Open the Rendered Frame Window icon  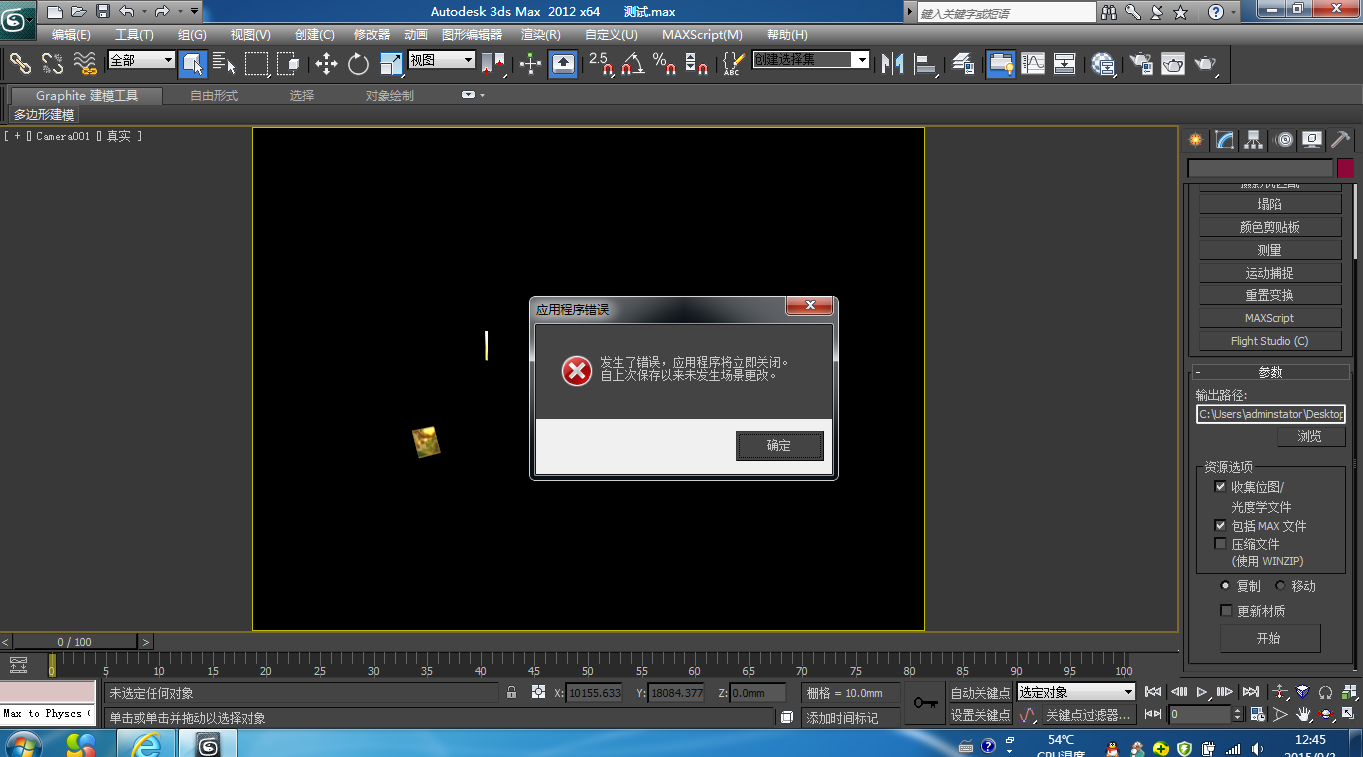point(1173,64)
